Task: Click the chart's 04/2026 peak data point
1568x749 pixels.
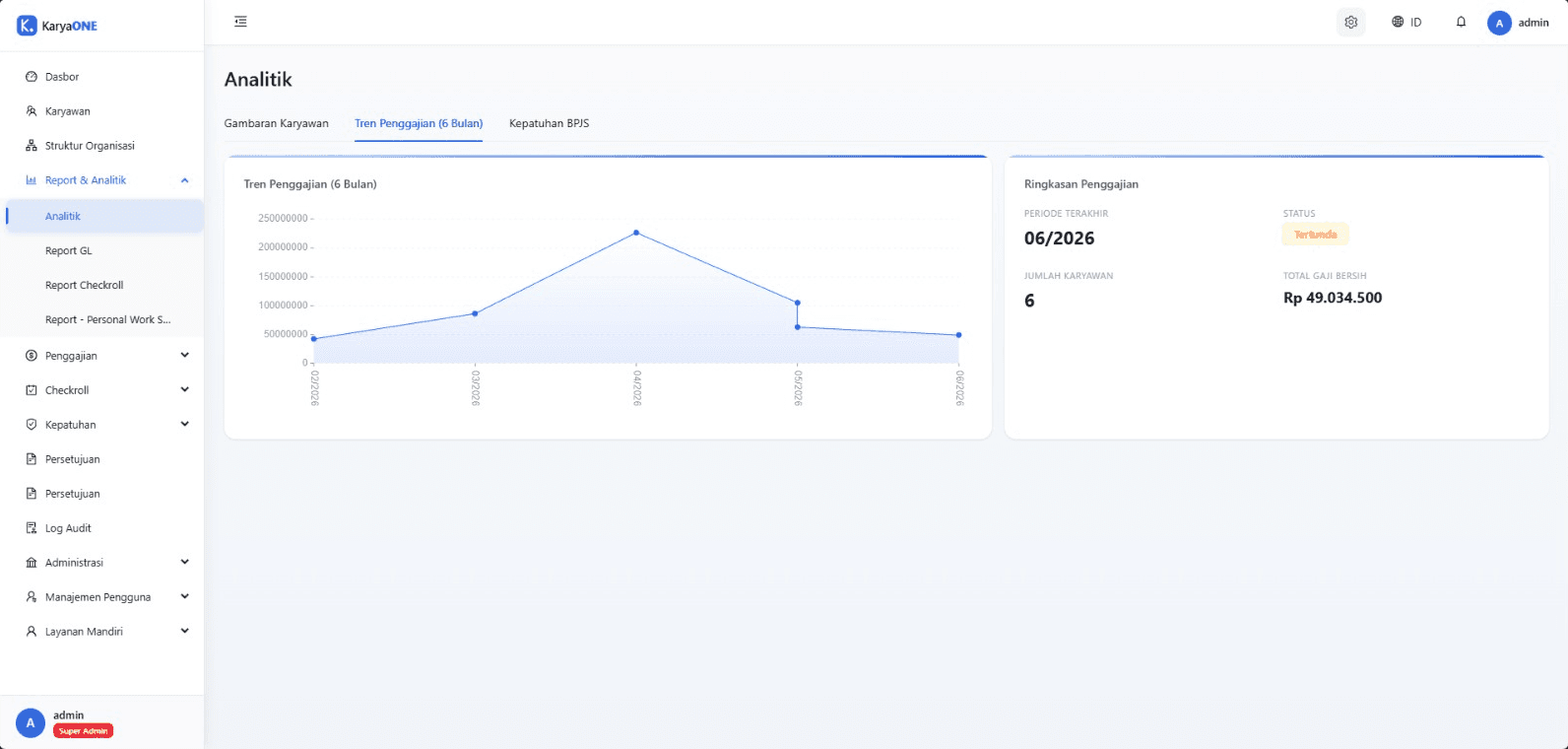Action: 636,233
